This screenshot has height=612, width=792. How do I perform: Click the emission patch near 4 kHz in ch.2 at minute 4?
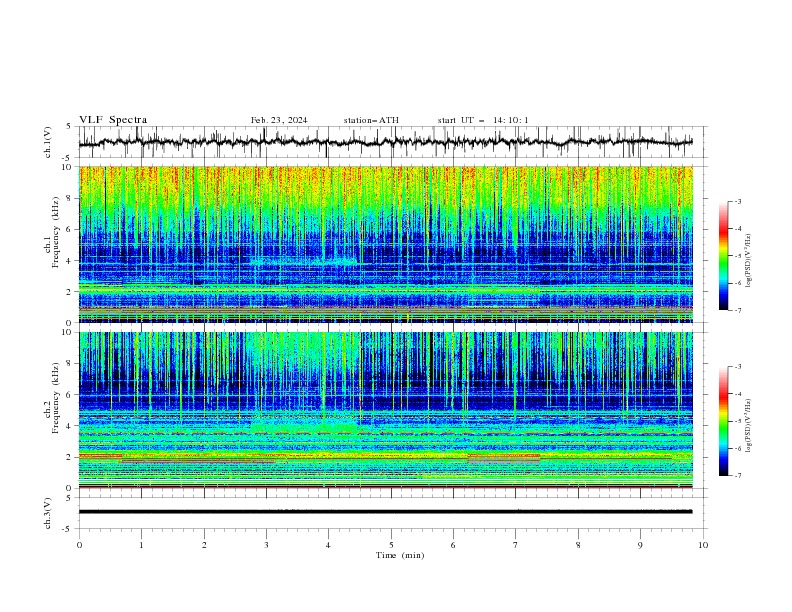(x=306, y=427)
